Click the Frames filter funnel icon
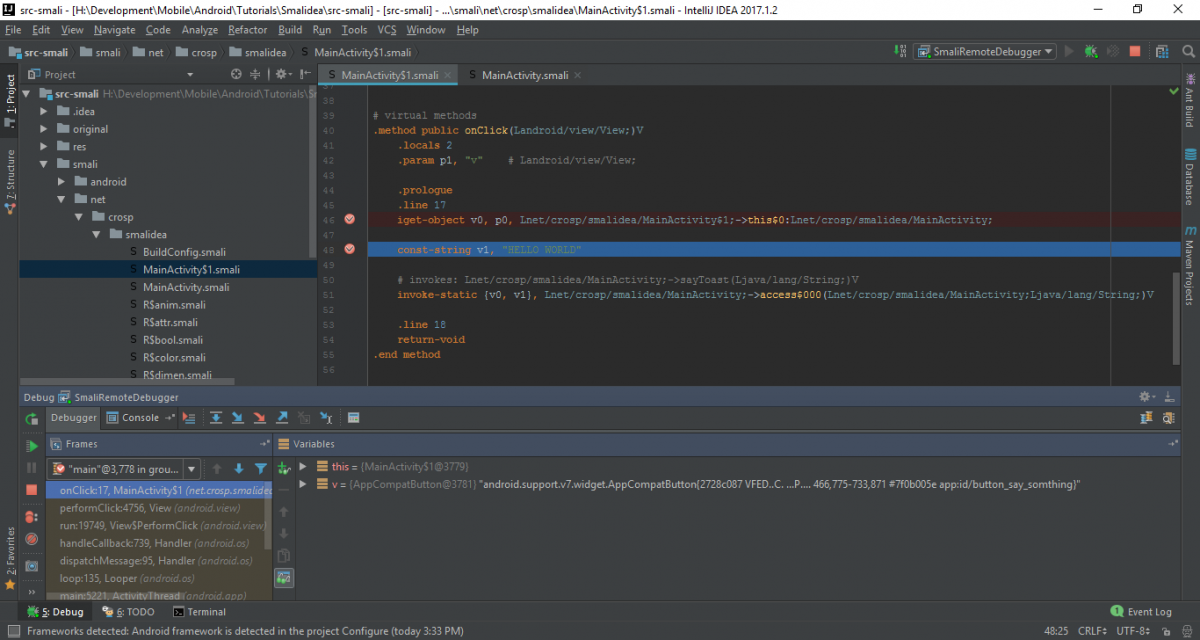This screenshot has height=640, width=1200. (261, 468)
